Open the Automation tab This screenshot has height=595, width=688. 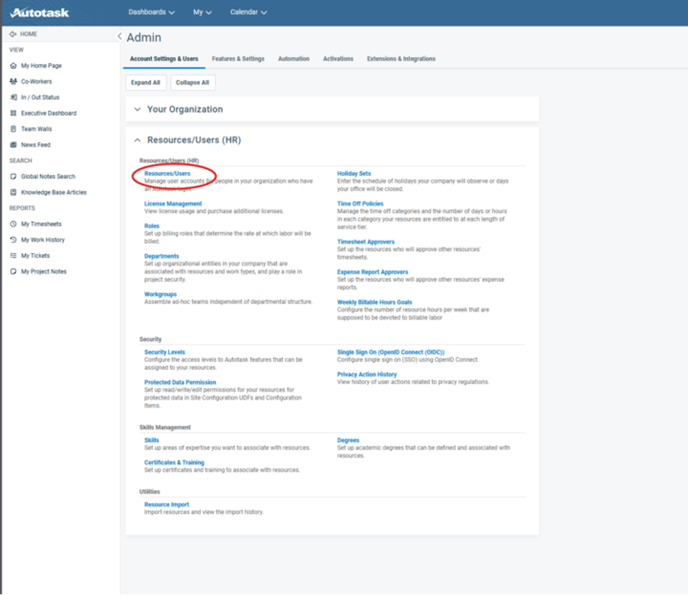click(294, 59)
